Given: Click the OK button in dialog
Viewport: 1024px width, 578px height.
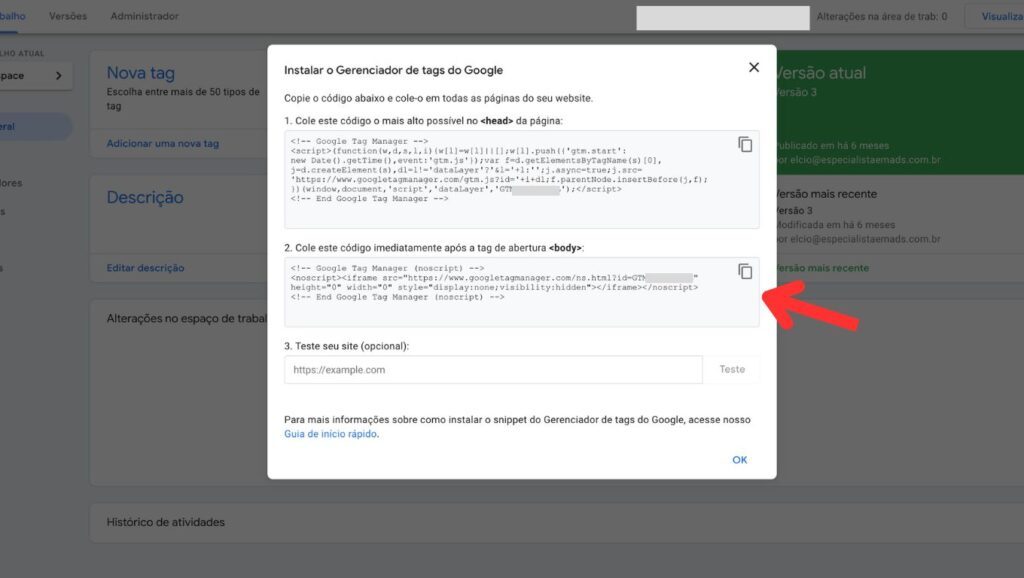Looking at the screenshot, I should (739, 460).
